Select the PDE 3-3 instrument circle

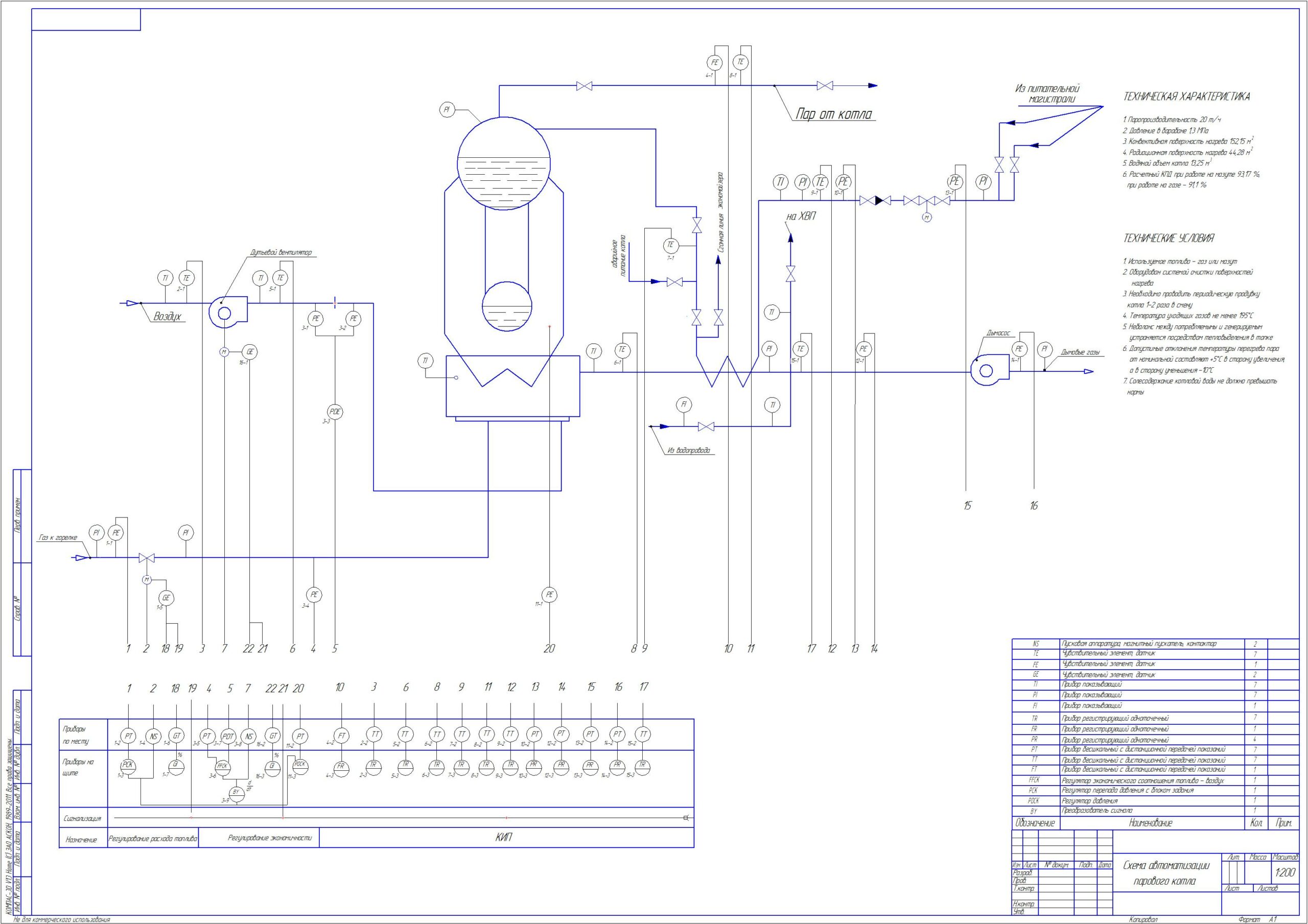tap(336, 412)
